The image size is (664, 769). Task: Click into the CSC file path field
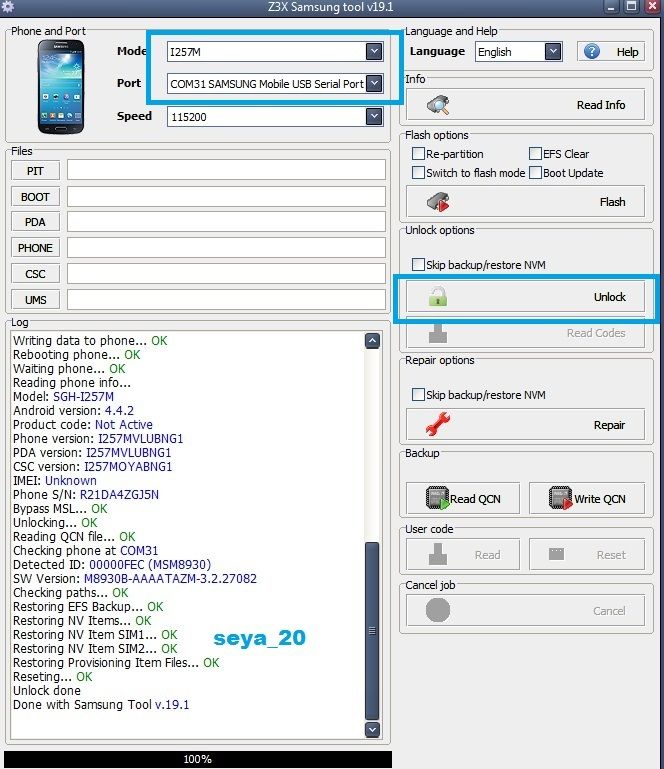[x=226, y=274]
